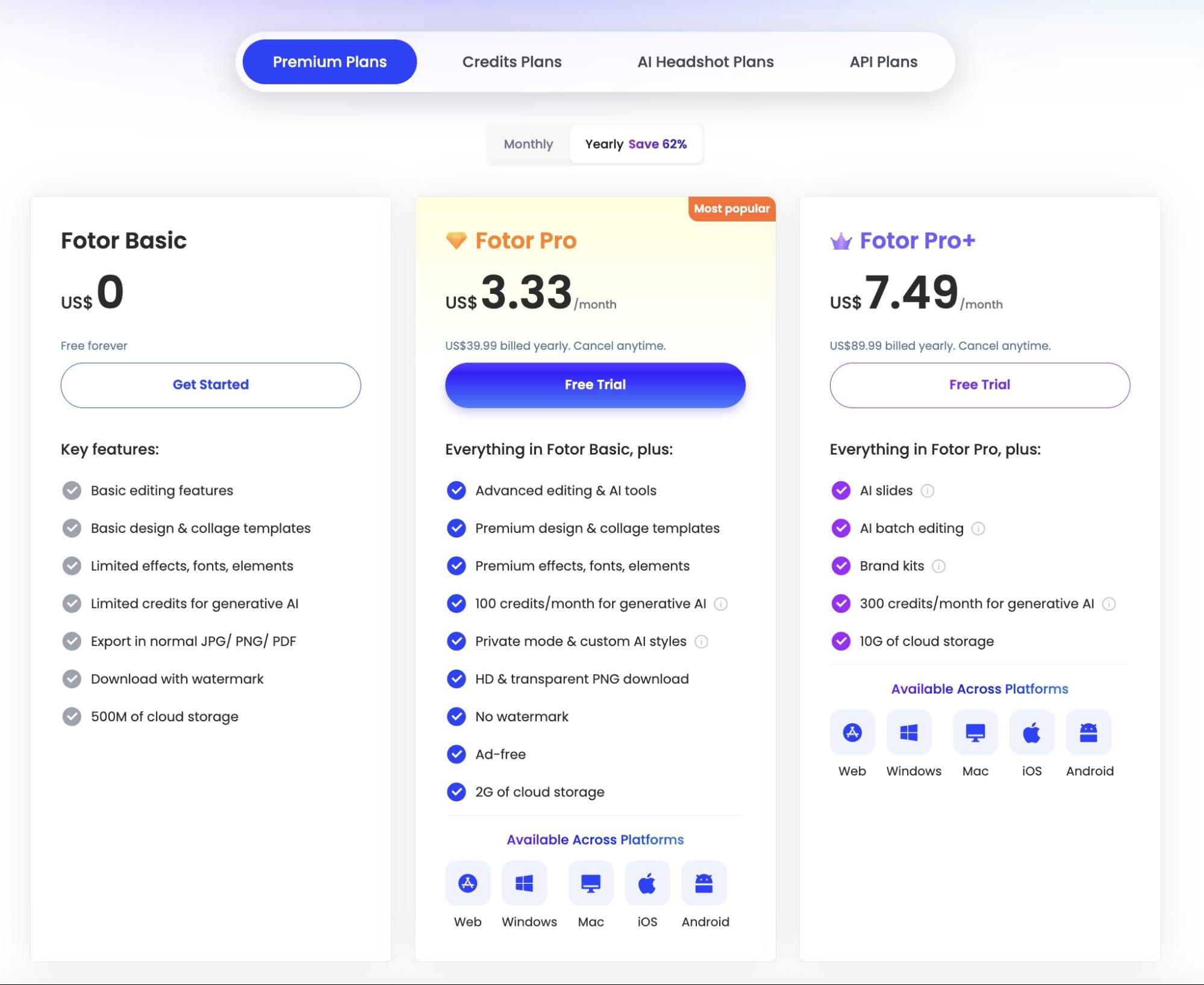Click the US$ 7.49 /month price
The image size is (1204, 985).
916,292
